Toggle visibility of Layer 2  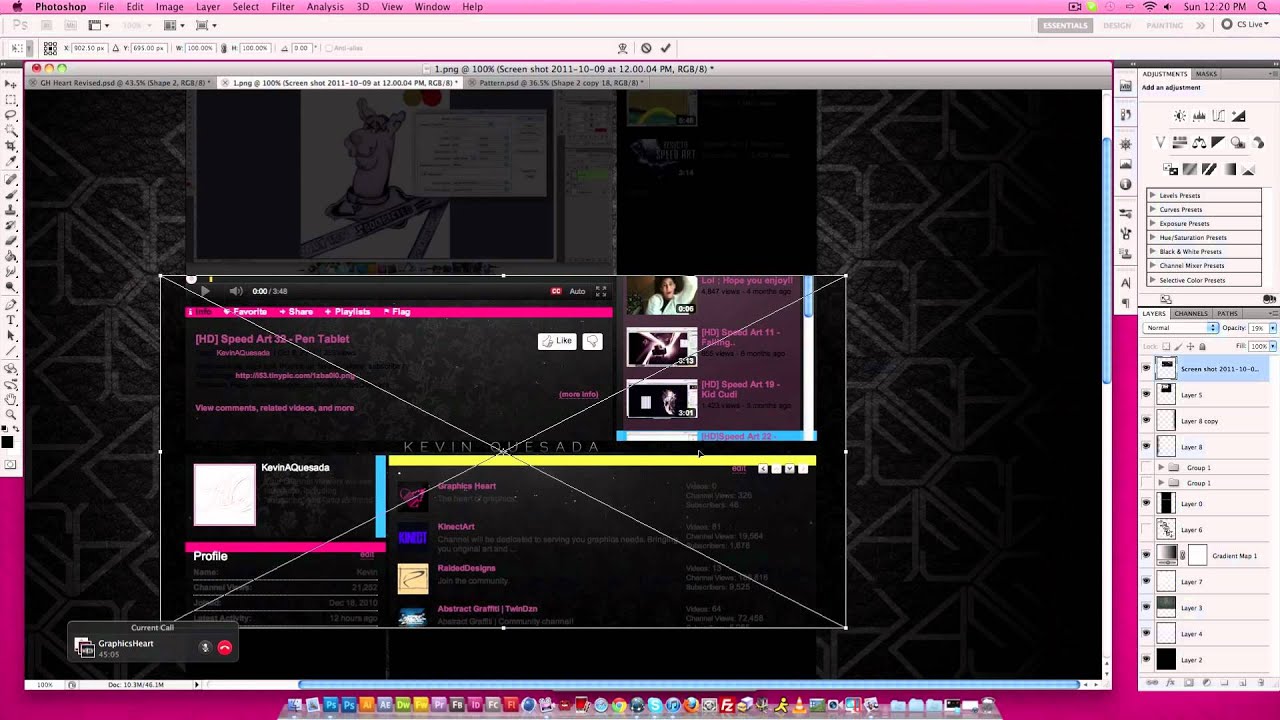[1146, 659]
